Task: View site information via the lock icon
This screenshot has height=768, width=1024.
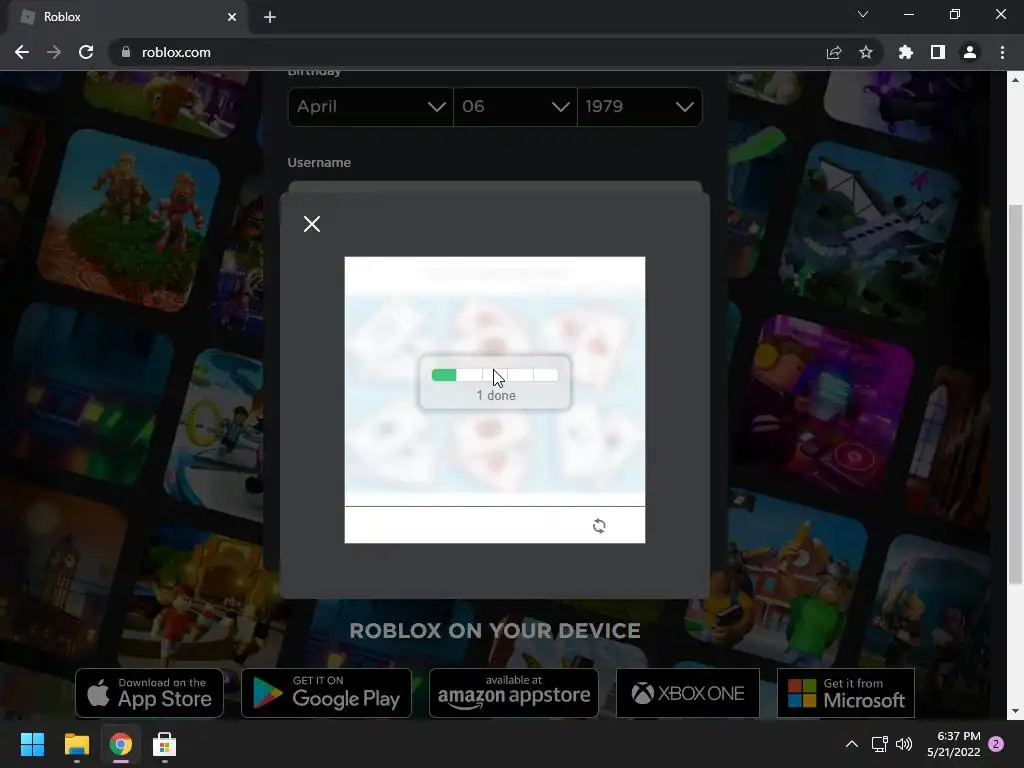Action: click(x=126, y=52)
